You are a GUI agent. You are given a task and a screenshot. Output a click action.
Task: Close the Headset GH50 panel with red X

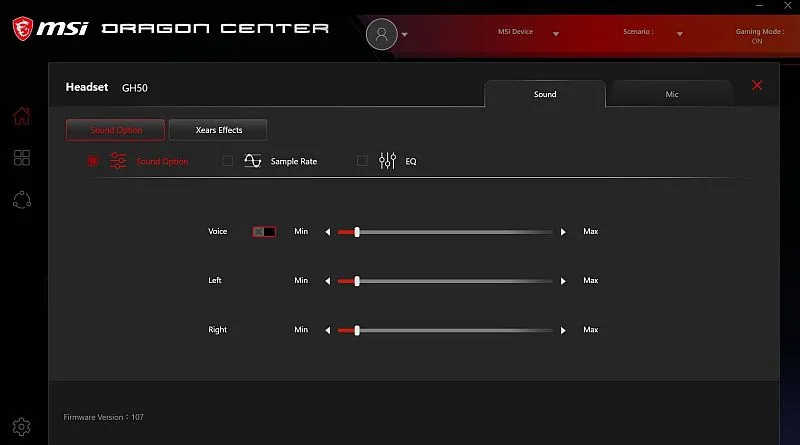(757, 85)
